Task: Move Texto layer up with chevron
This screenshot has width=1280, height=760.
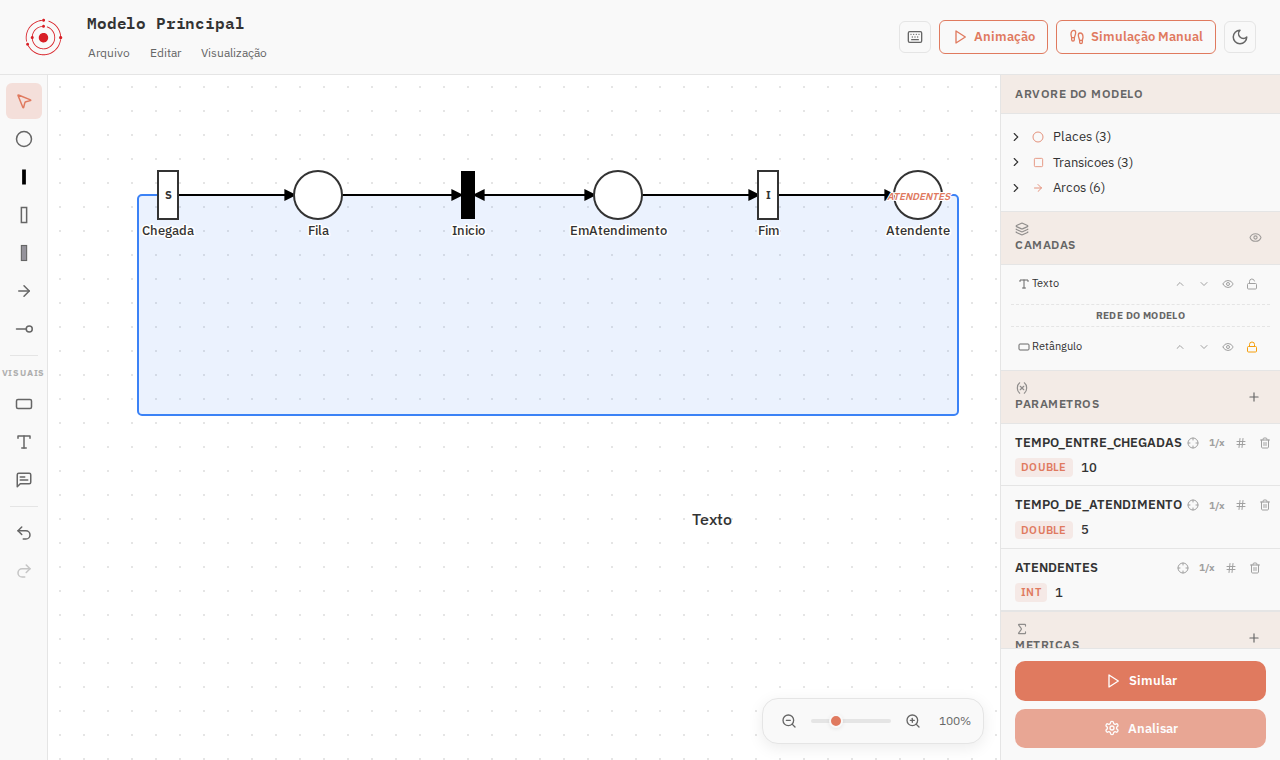Action: tap(1180, 284)
